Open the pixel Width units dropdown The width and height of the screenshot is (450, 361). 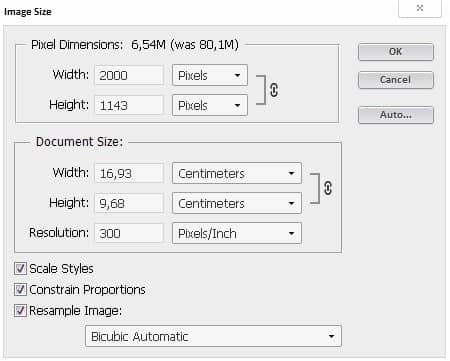(x=210, y=75)
